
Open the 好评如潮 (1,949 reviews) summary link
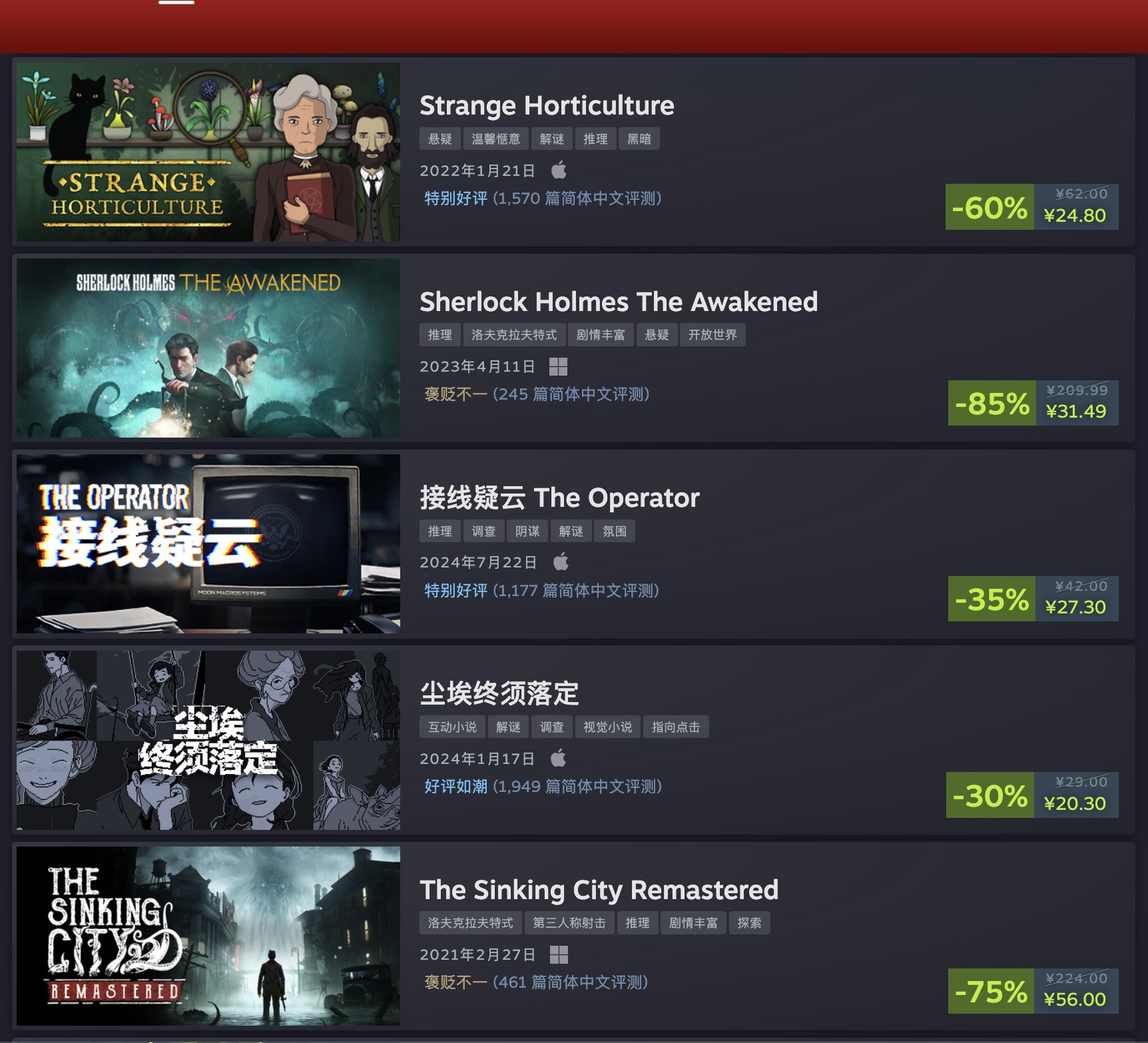tap(543, 787)
